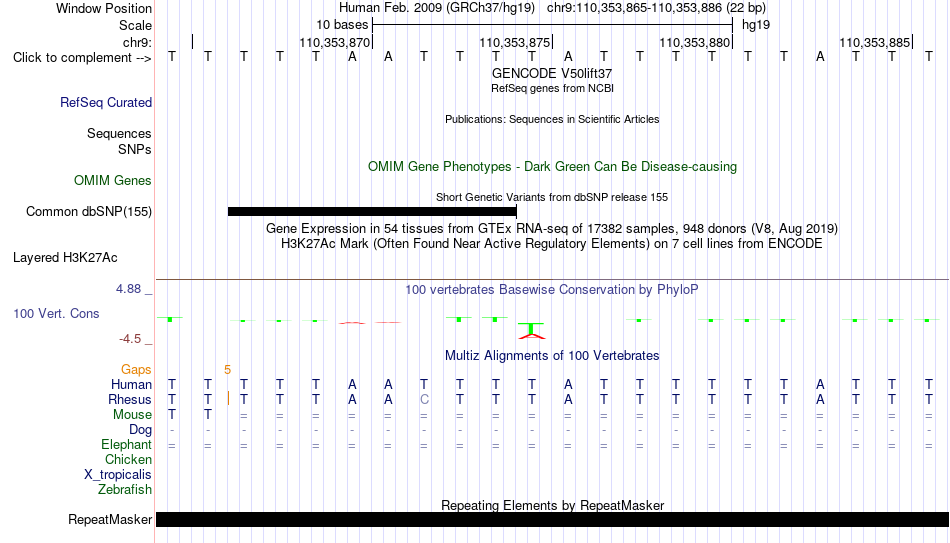Click position label 110,353,870
The image size is (950, 543).
click(x=334, y=42)
